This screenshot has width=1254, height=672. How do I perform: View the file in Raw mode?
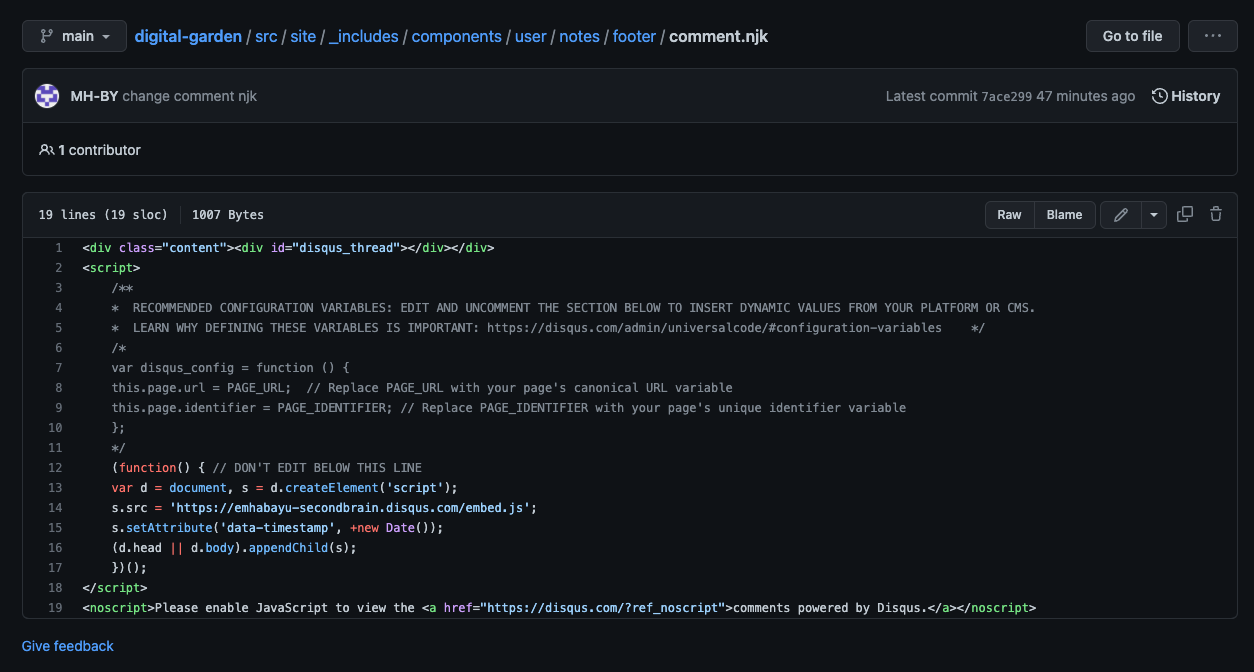1010,215
